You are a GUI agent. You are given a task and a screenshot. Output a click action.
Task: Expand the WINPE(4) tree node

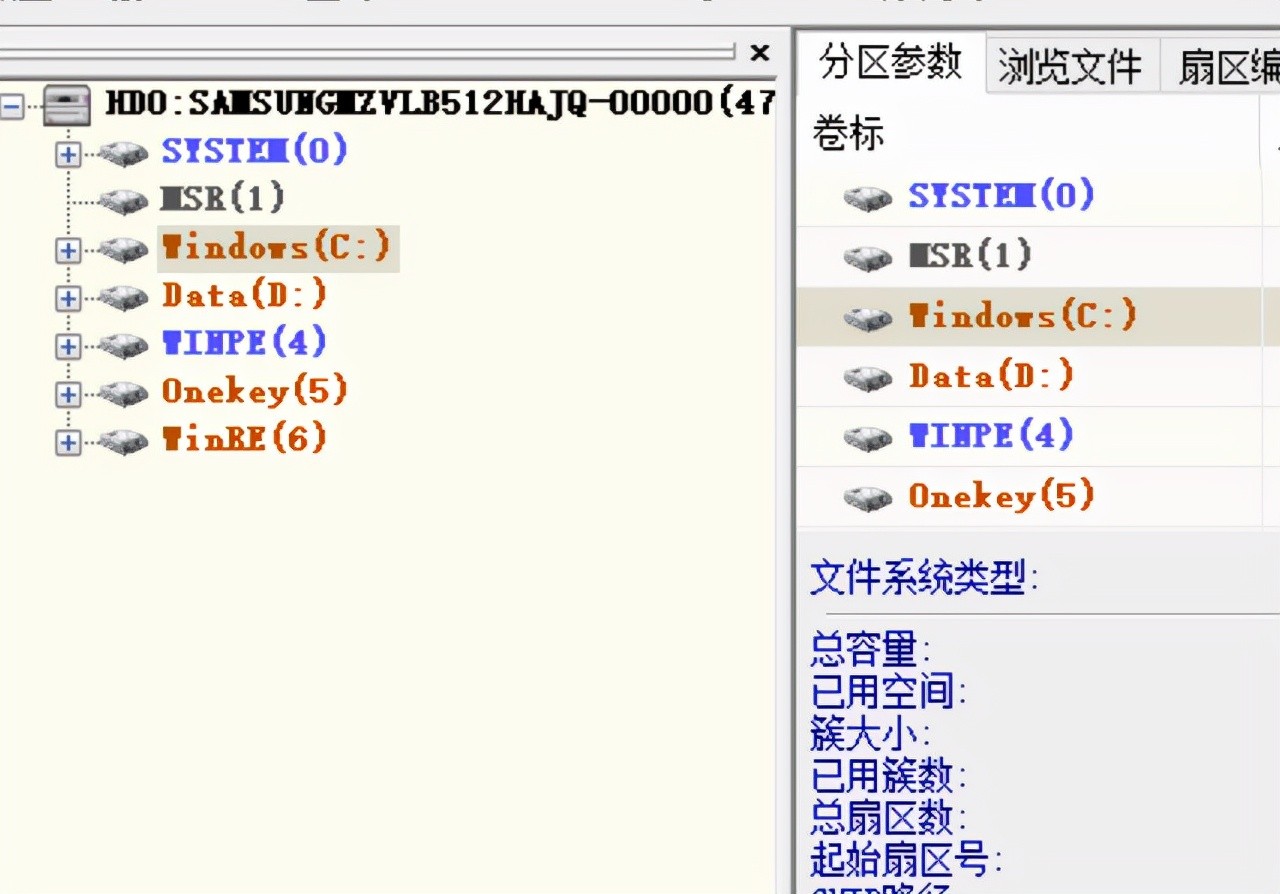click(x=68, y=346)
